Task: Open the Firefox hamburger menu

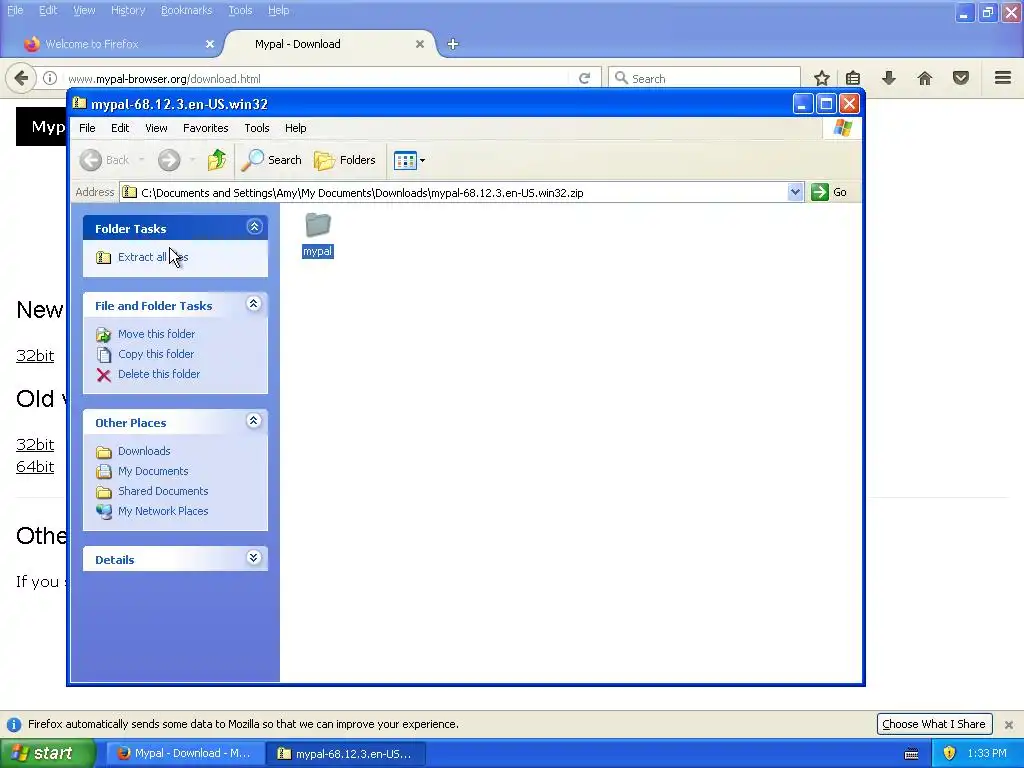Action: pos(1003,78)
